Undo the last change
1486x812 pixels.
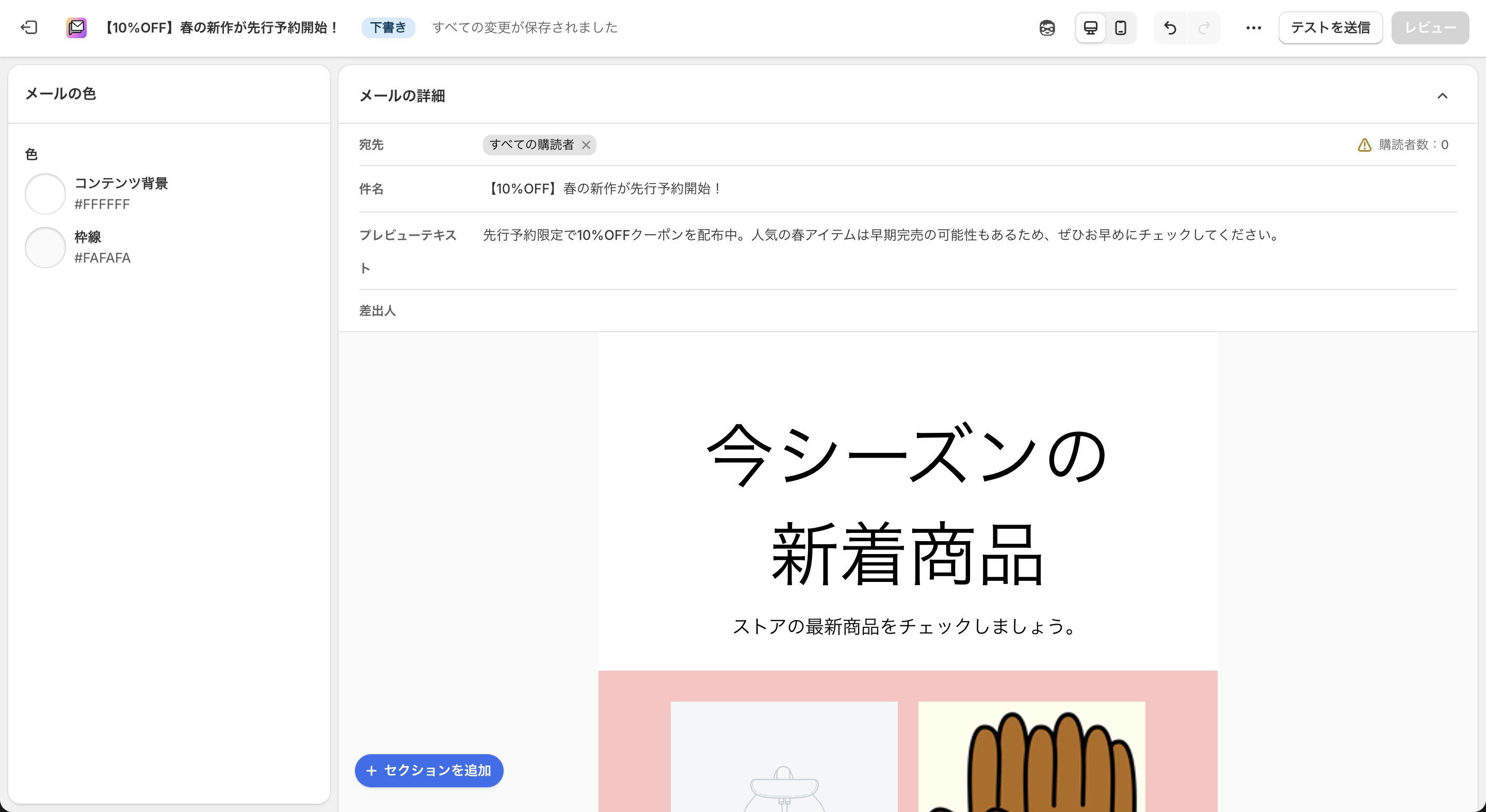1170,27
